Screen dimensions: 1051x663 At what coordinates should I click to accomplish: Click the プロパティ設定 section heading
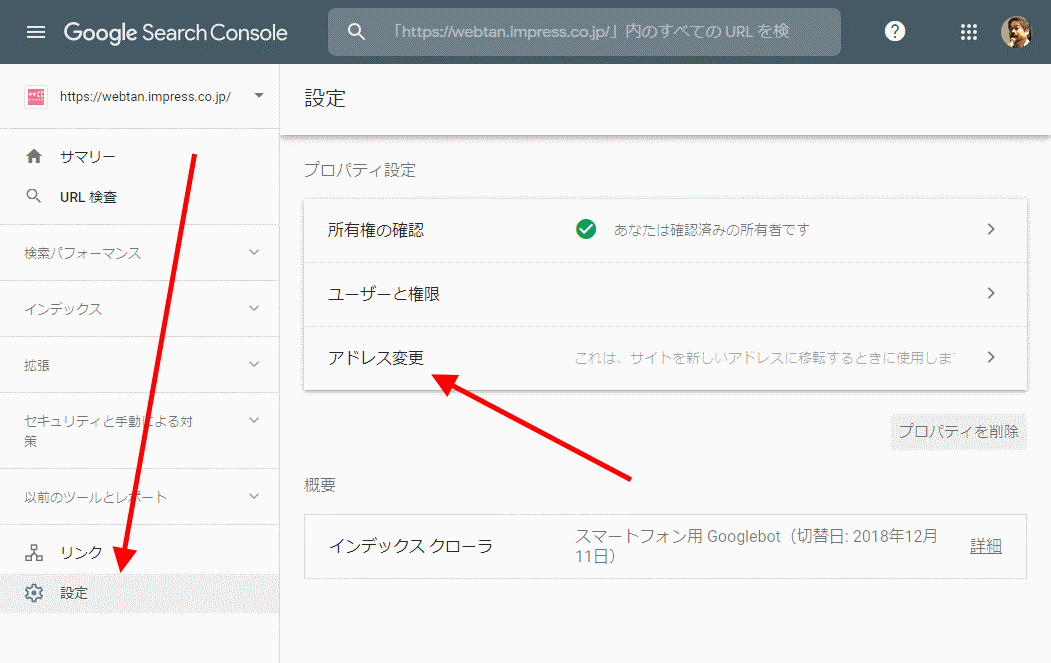pos(360,170)
